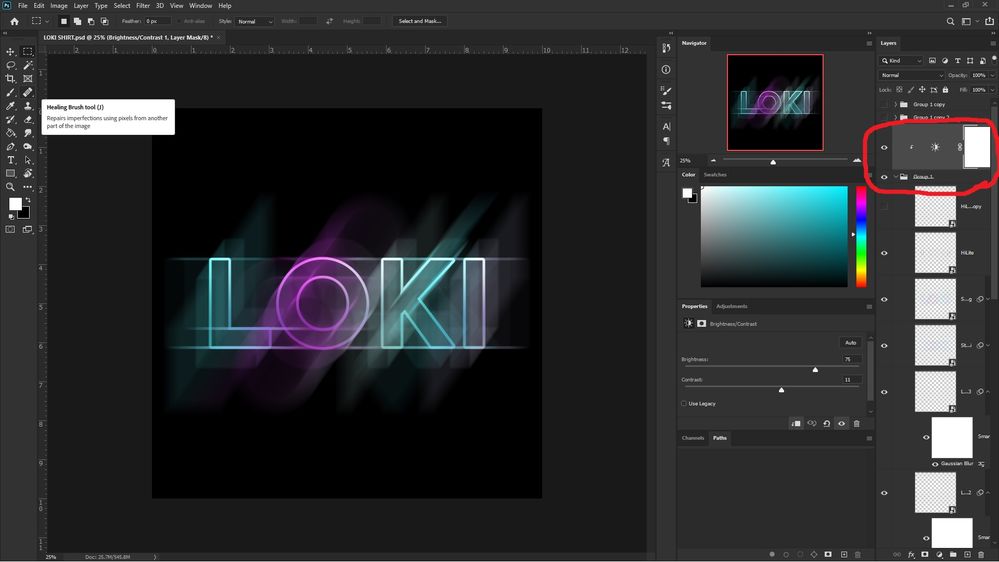Search with the top-right magnifier icon
The width and height of the screenshot is (999, 562).
pyautogui.click(x=950, y=21)
